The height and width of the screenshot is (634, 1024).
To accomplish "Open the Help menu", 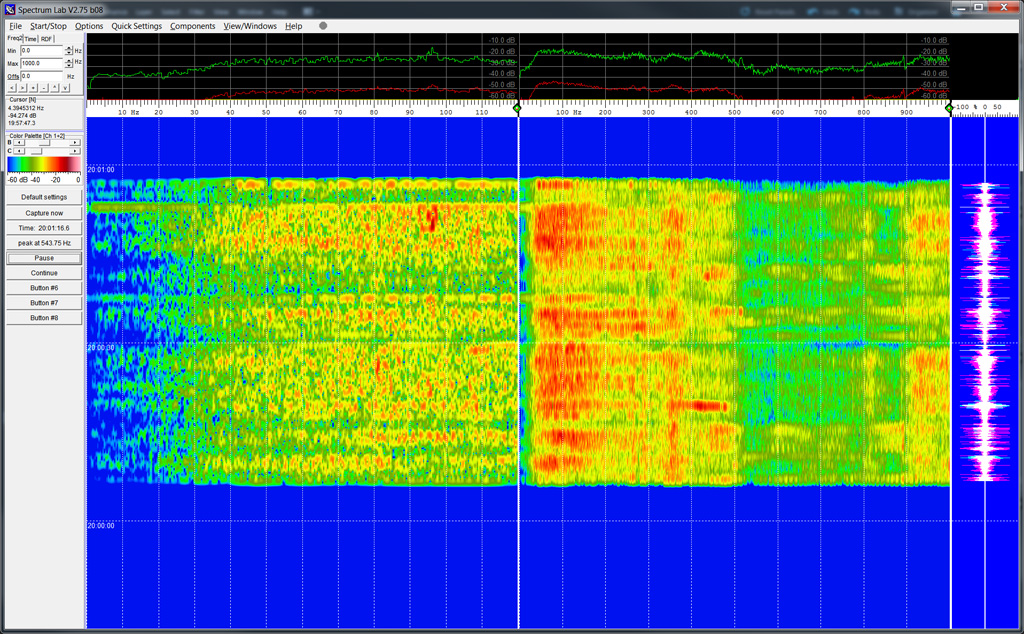I will (293, 26).
